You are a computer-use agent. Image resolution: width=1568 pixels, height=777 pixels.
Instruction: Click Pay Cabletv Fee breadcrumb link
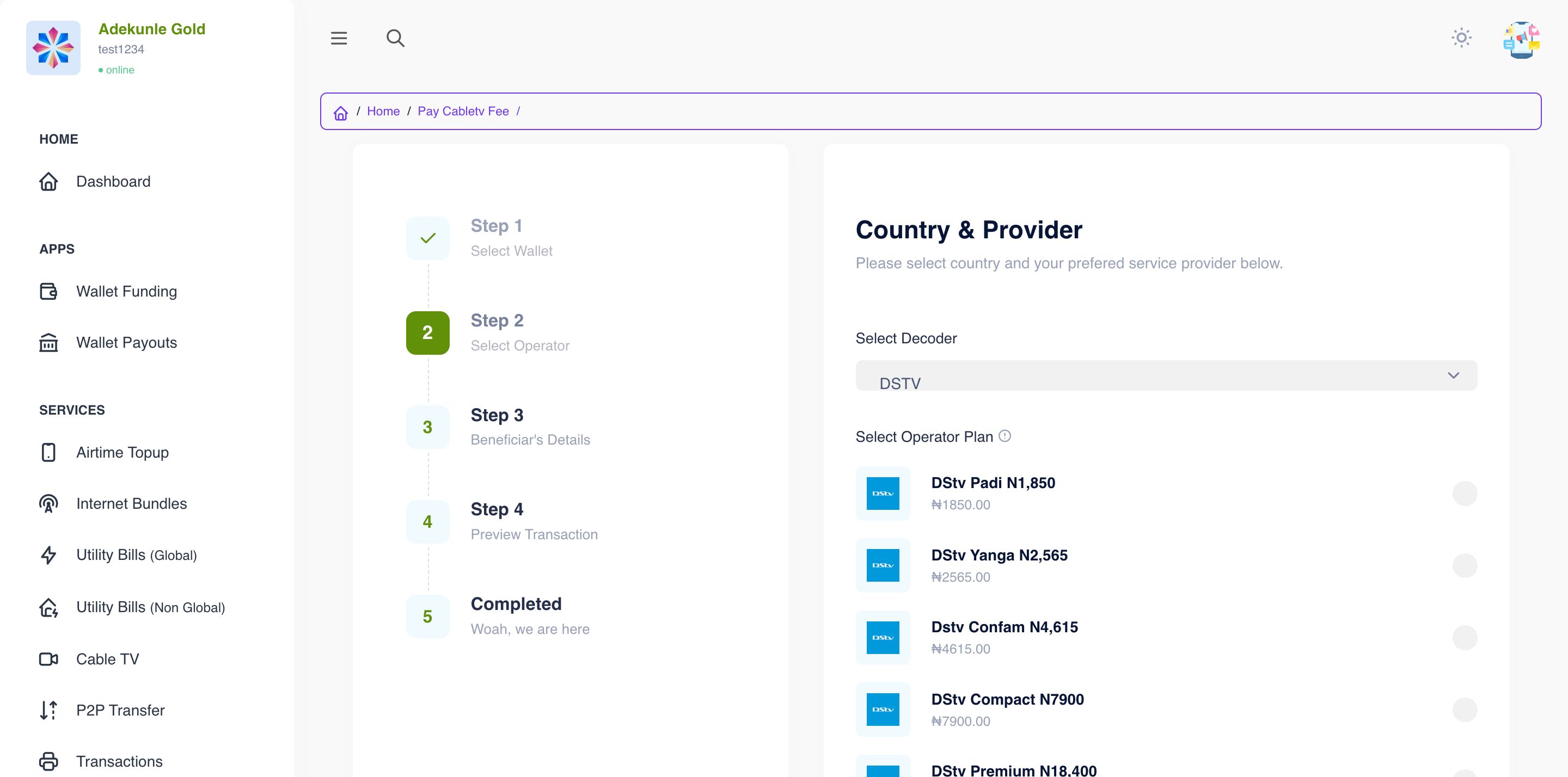click(x=463, y=112)
